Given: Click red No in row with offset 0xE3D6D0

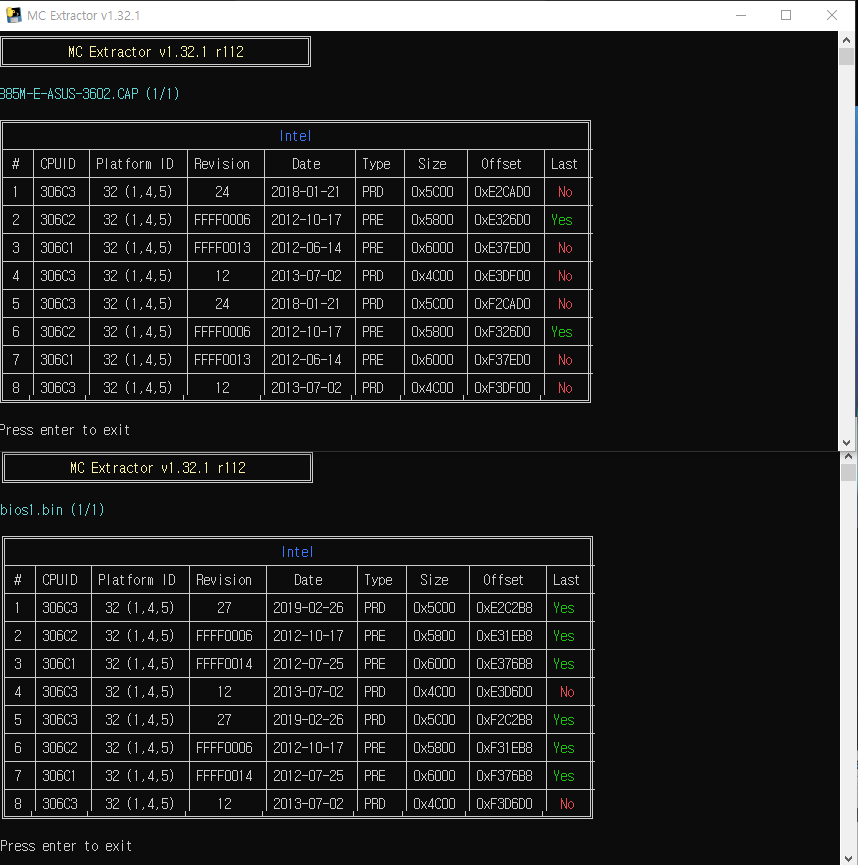Looking at the screenshot, I should point(567,692).
